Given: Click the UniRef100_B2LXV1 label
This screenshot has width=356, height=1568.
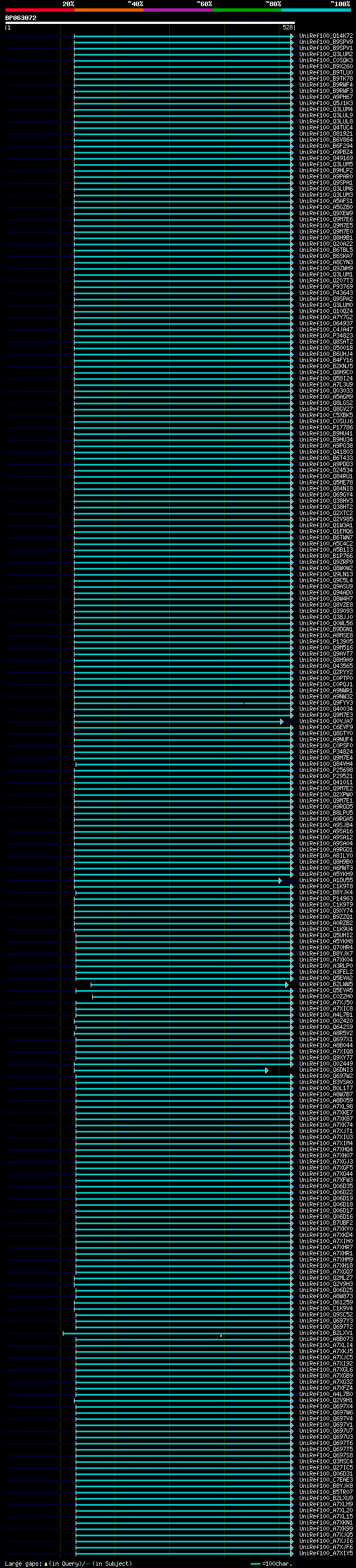Looking at the screenshot, I should (326, 1333).
